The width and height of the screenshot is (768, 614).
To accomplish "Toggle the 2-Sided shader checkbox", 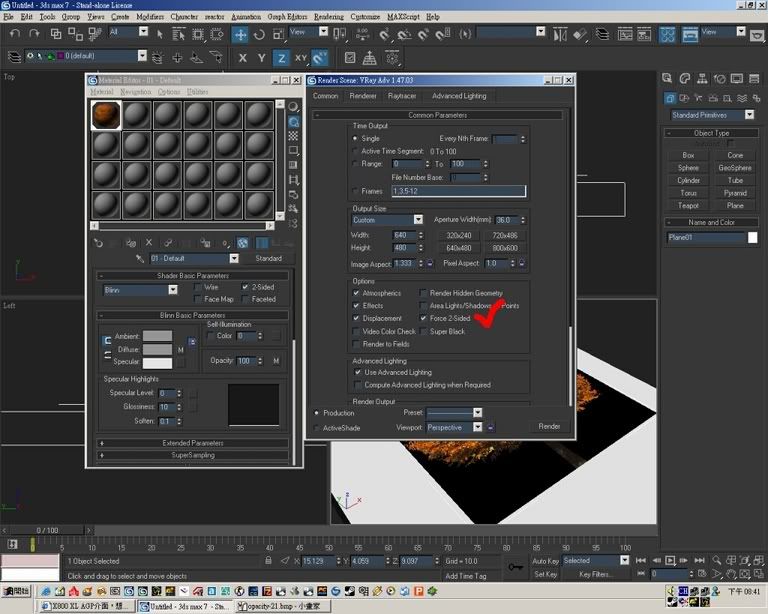I will click(245, 287).
